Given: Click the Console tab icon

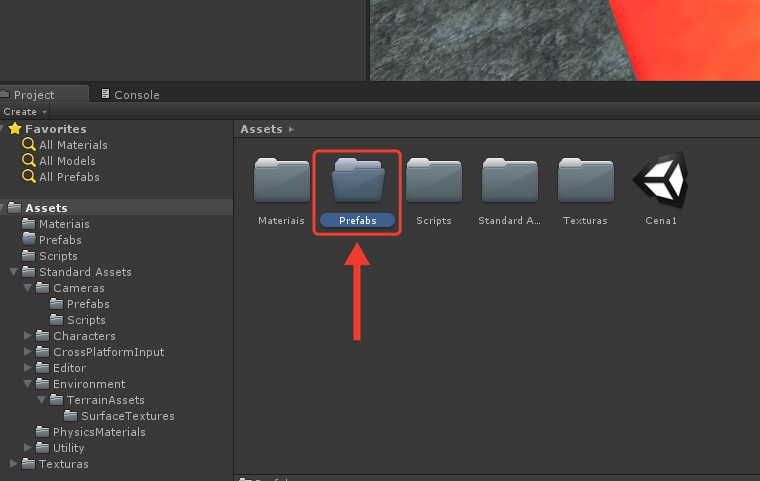Looking at the screenshot, I should pos(105,94).
